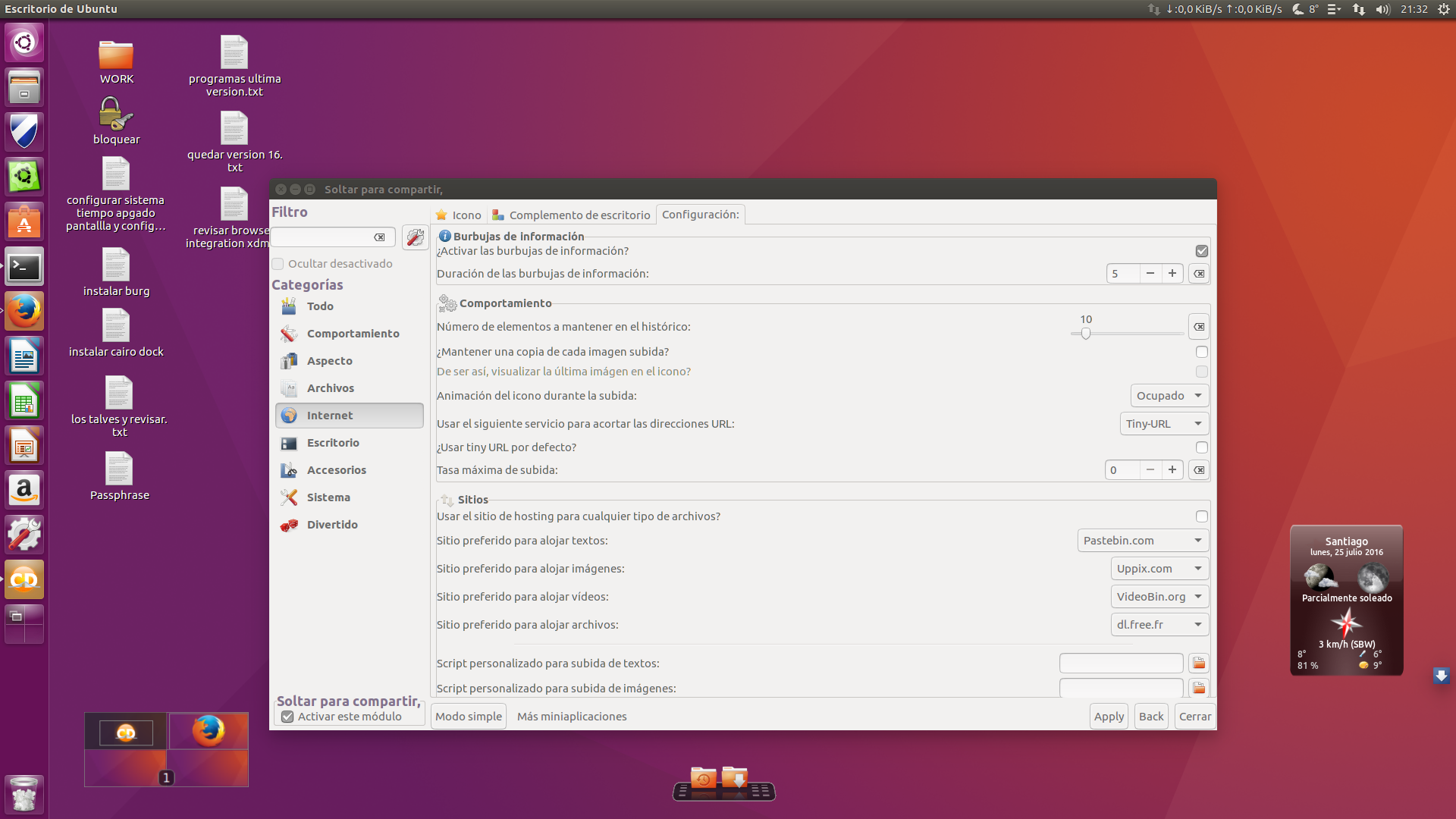
Task: Select the Aspecto category
Action: 350,361
